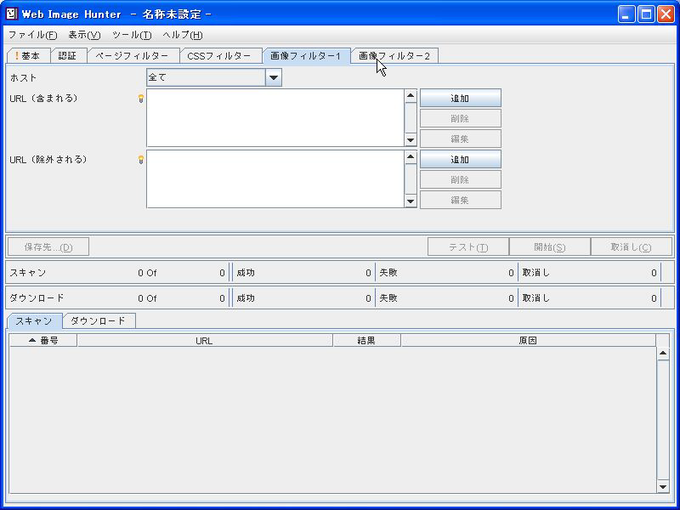Screen dimensions: 680x510
Task: Click the 原因 column header
Action: [528, 340]
